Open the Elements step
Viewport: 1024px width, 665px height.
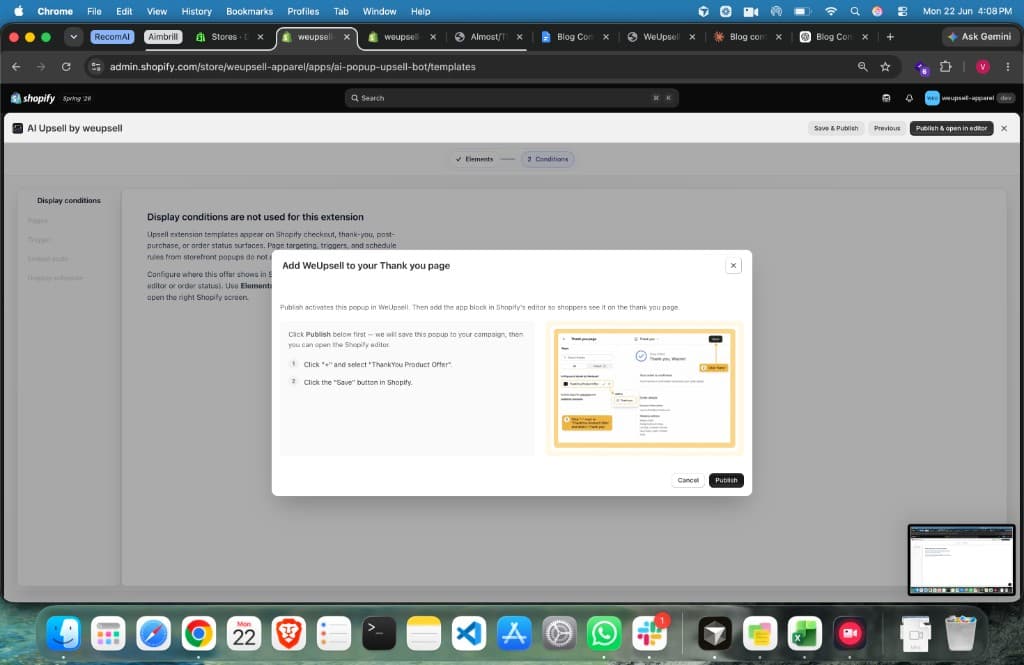[x=474, y=159]
